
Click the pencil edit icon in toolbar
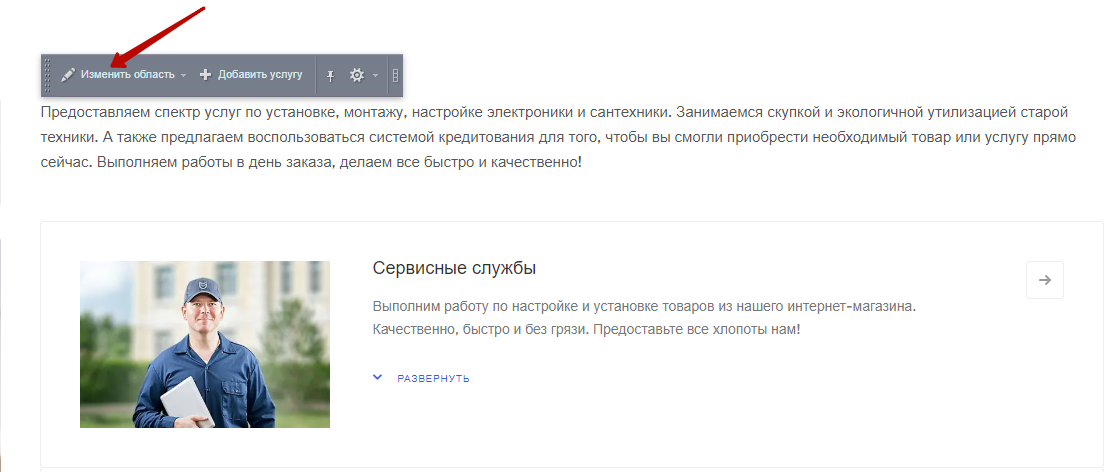pyautogui.click(x=68, y=75)
